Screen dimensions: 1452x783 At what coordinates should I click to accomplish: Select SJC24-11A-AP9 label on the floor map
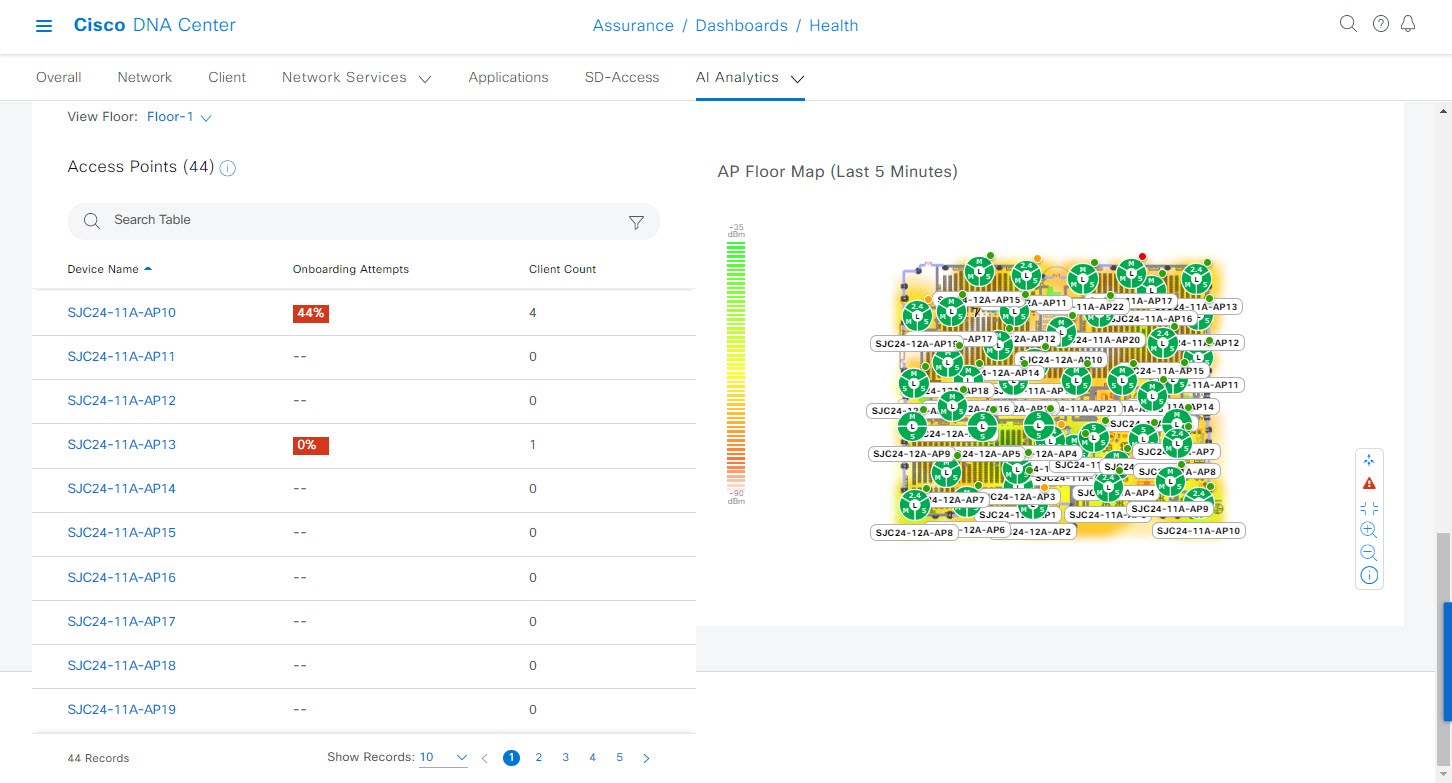point(1170,509)
